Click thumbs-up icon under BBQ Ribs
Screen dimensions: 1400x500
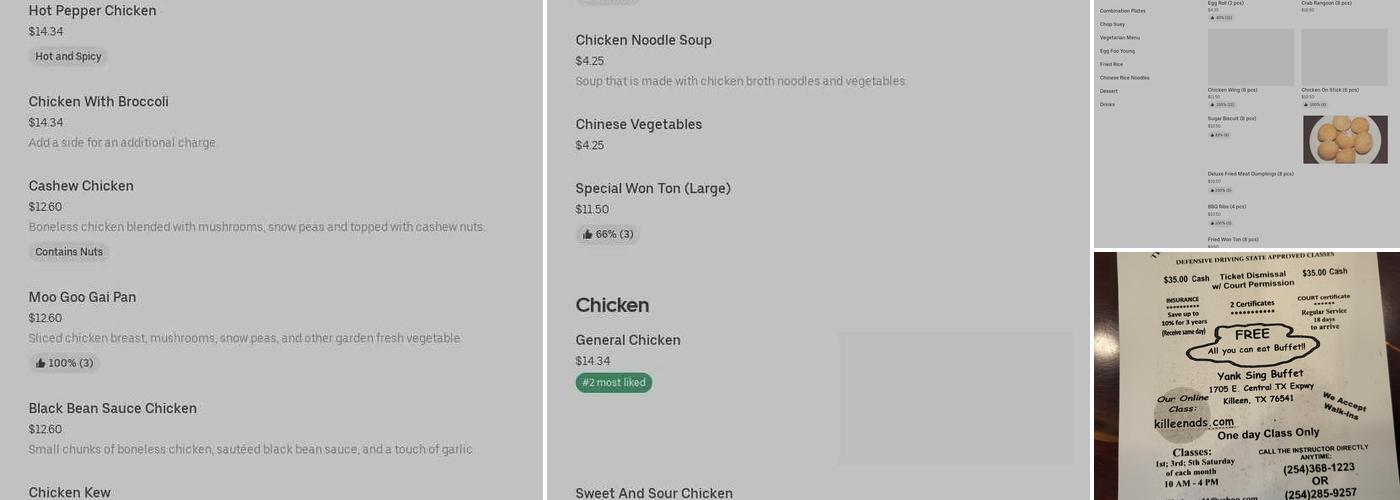click(1211, 223)
